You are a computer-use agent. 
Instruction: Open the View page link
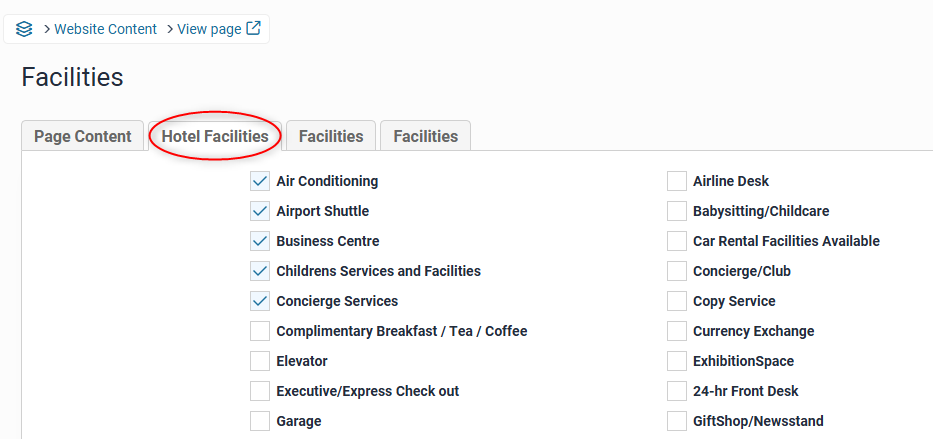point(209,29)
